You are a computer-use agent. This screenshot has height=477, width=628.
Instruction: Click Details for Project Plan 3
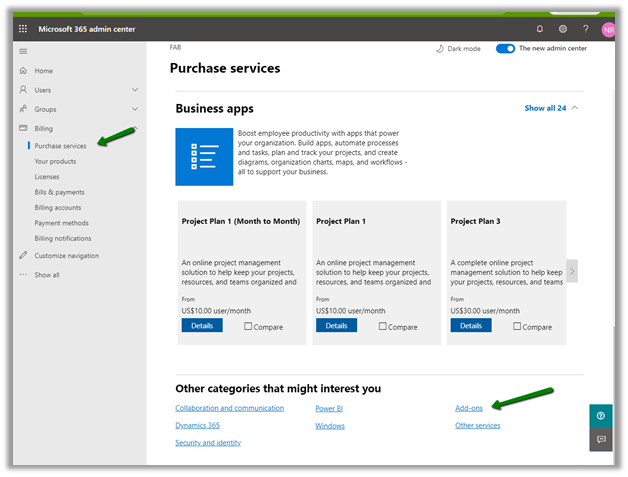(x=471, y=325)
